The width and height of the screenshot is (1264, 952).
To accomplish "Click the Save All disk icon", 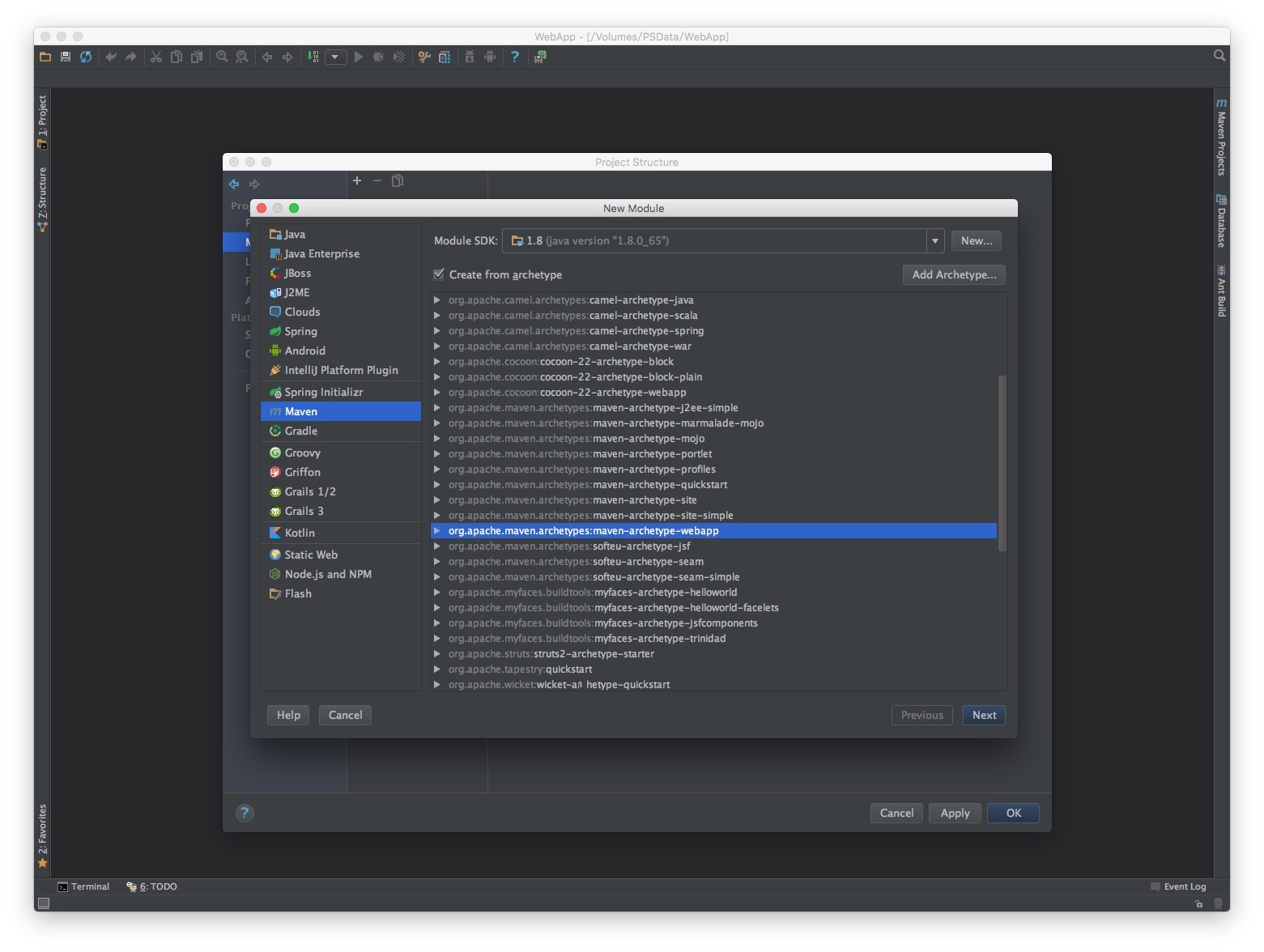I will click(66, 57).
